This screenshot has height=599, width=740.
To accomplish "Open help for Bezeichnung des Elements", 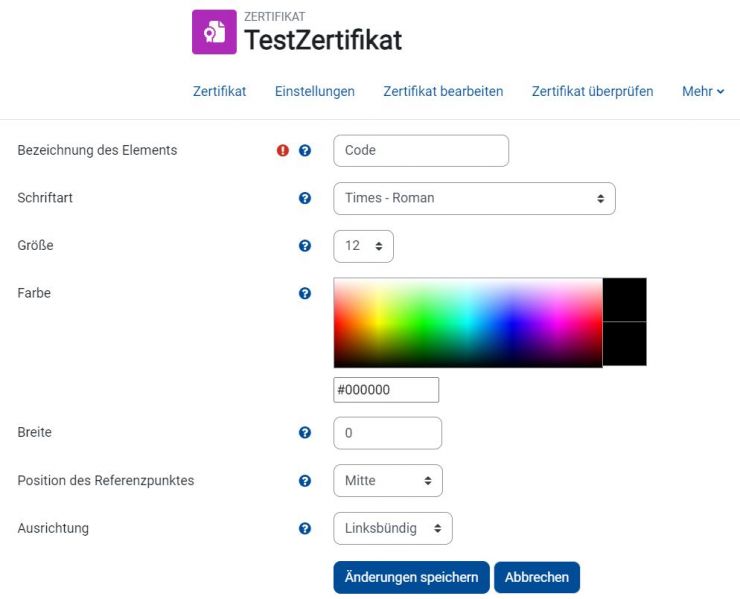I will [x=305, y=150].
